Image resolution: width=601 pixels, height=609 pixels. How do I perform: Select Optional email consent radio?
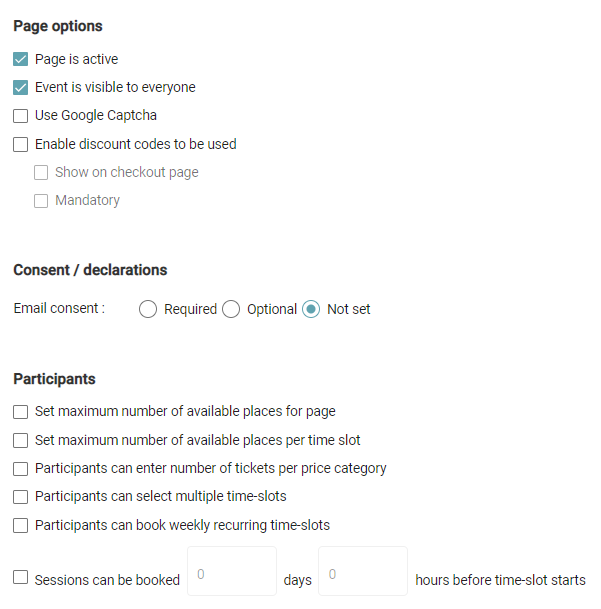coord(231,309)
